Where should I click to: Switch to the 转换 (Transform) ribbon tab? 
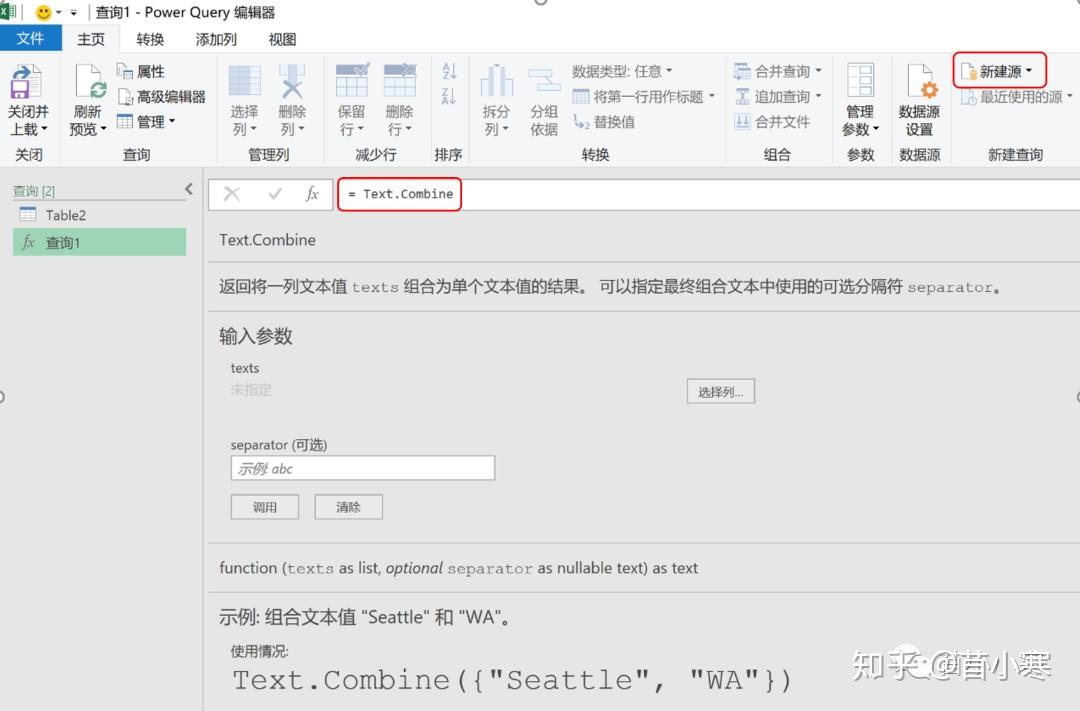pos(148,39)
